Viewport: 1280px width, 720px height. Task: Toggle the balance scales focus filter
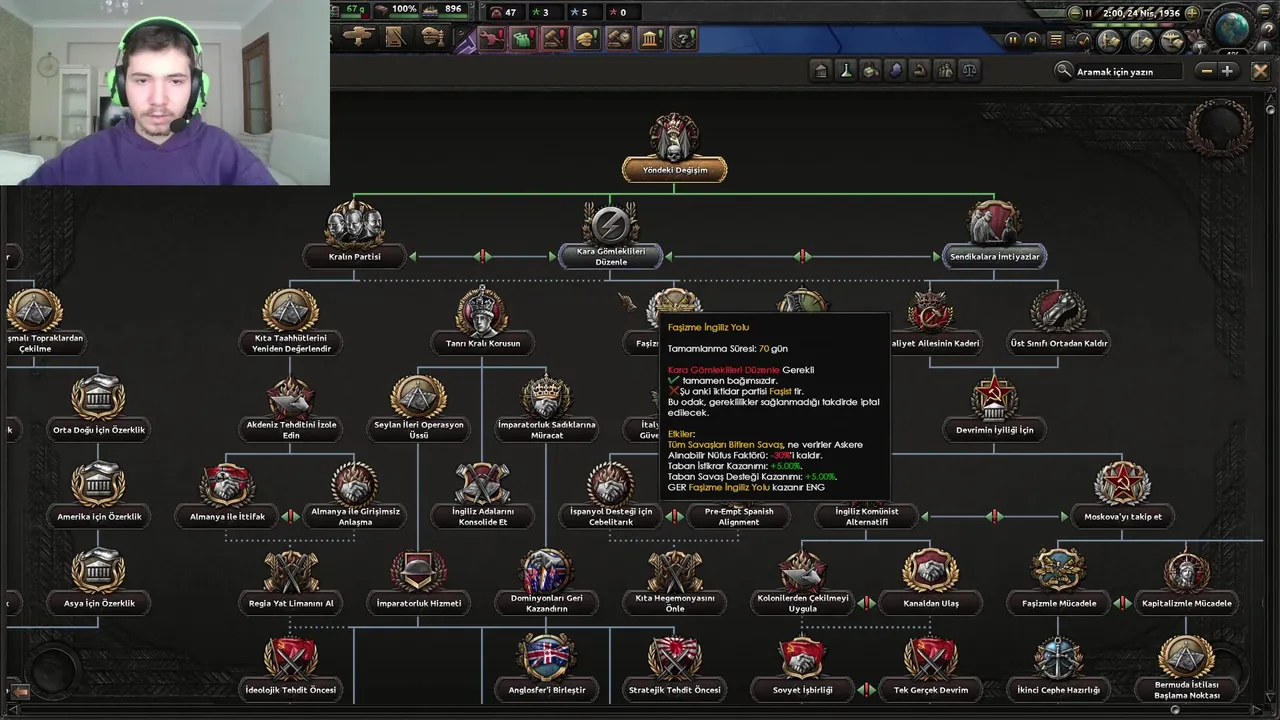[x=968, y=71]
